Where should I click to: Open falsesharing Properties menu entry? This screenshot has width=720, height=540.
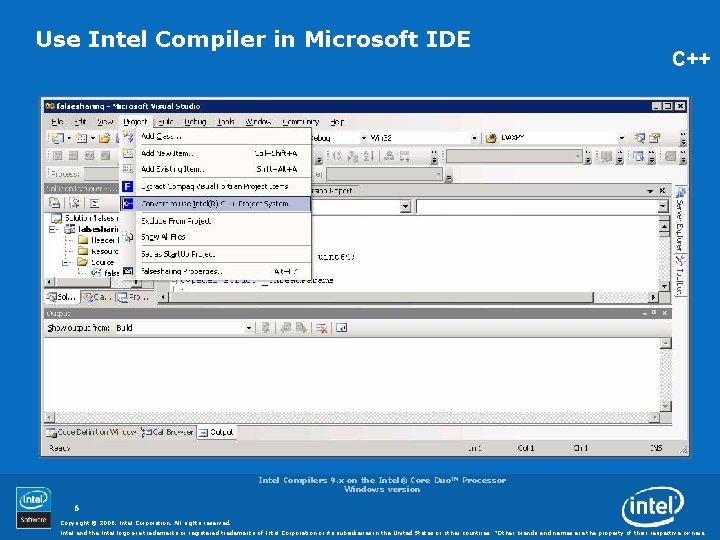pos(216,271)
